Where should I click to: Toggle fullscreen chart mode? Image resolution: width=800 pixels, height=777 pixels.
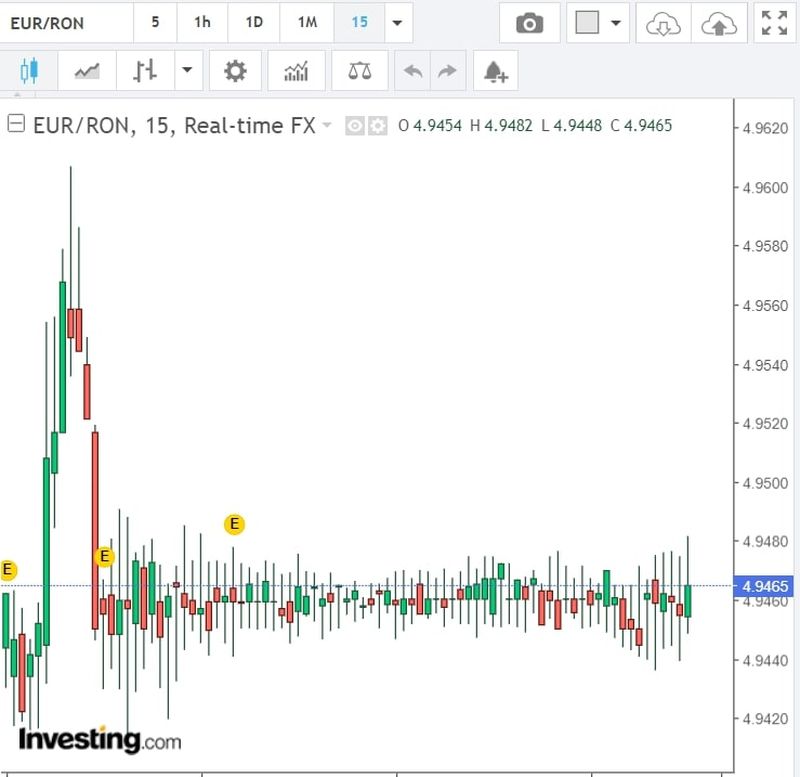(774, 23)
